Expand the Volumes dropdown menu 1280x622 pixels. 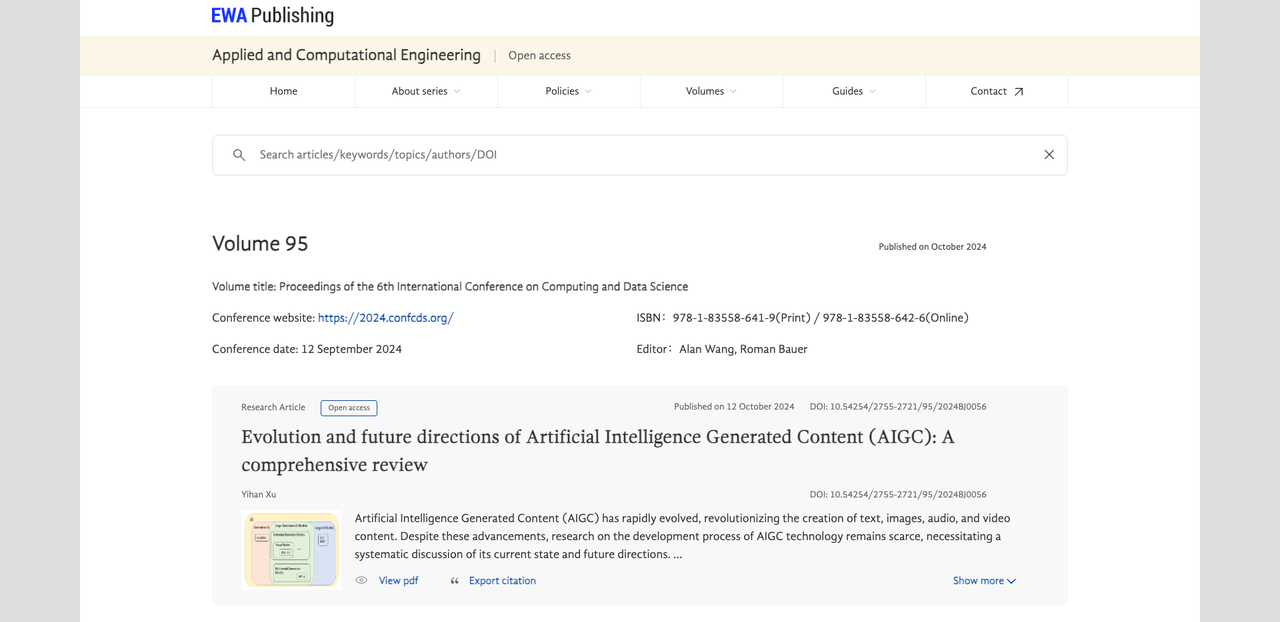[711, 91]
